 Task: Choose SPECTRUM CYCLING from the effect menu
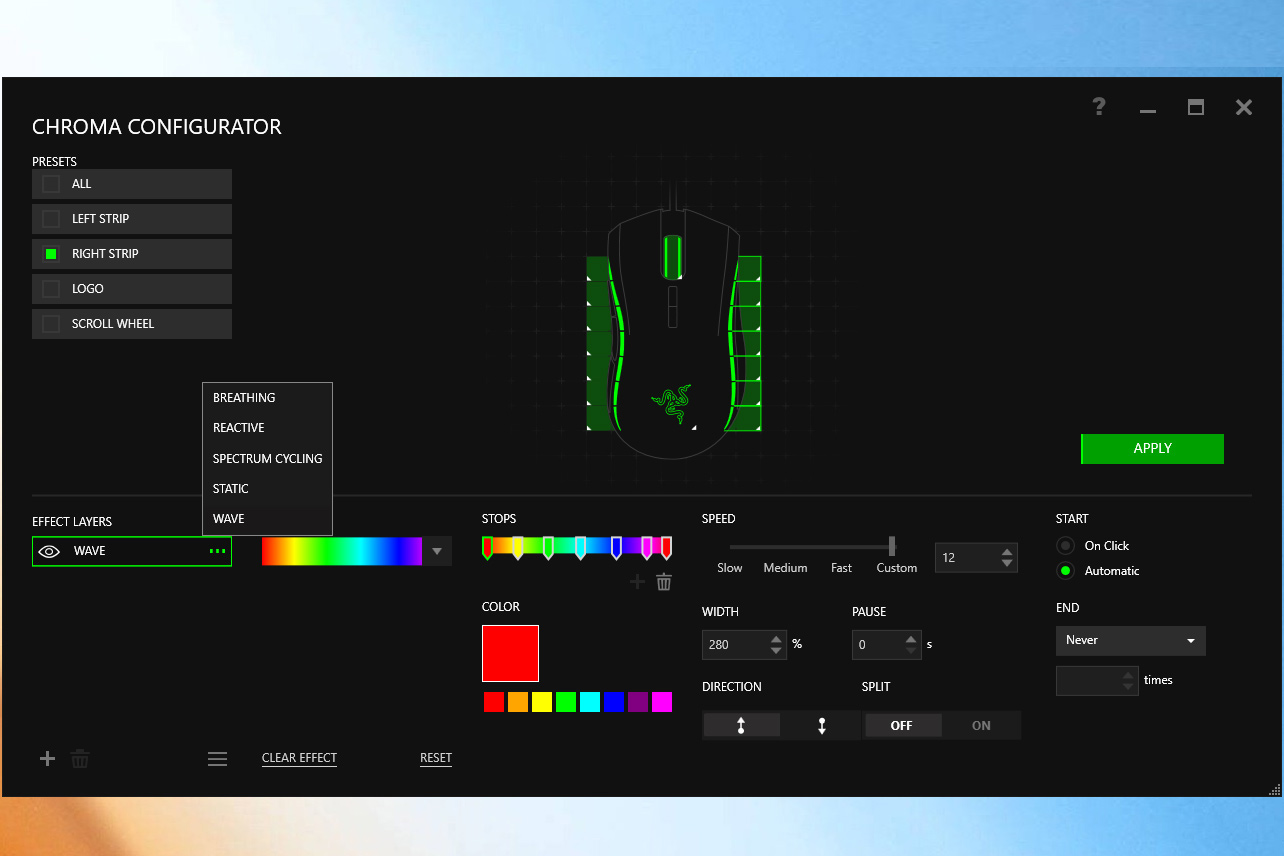click(x=267, y=459)
